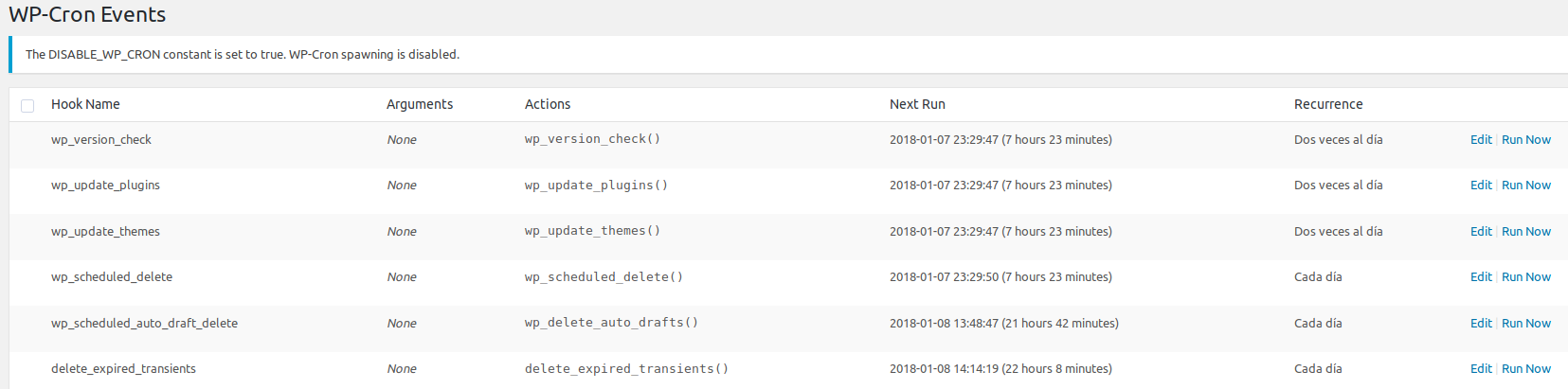Select the Next Run column header

[x=917, y=104]
